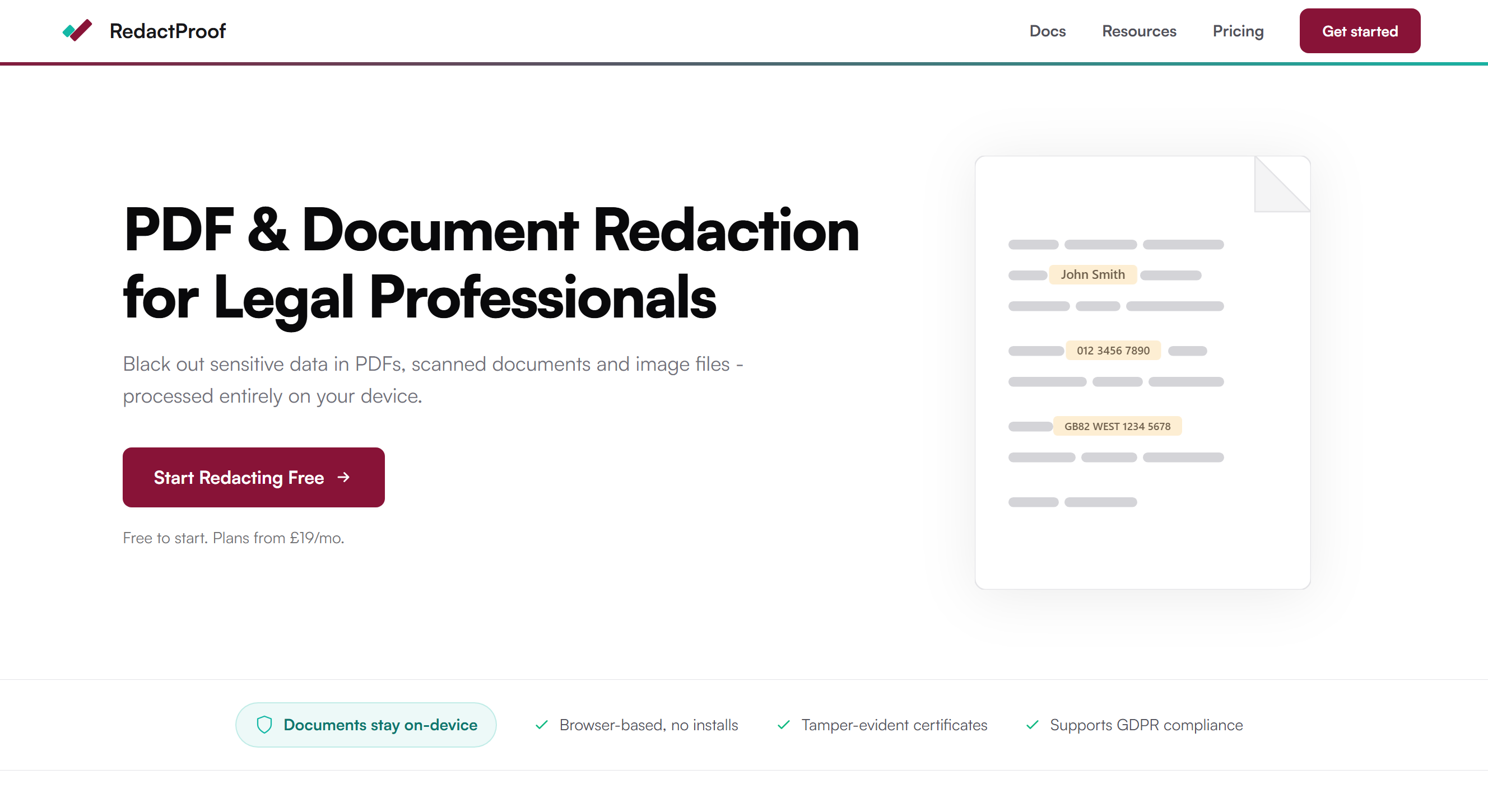Click the 'Supports GDPR compliance' text

(x=1146, y=725)
